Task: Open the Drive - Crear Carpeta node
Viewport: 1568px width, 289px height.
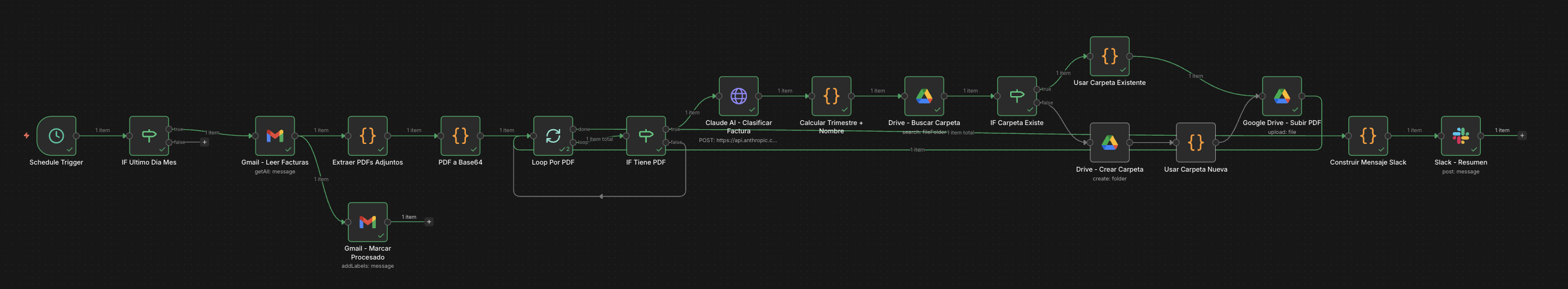Action: [x=1109, y=143]
